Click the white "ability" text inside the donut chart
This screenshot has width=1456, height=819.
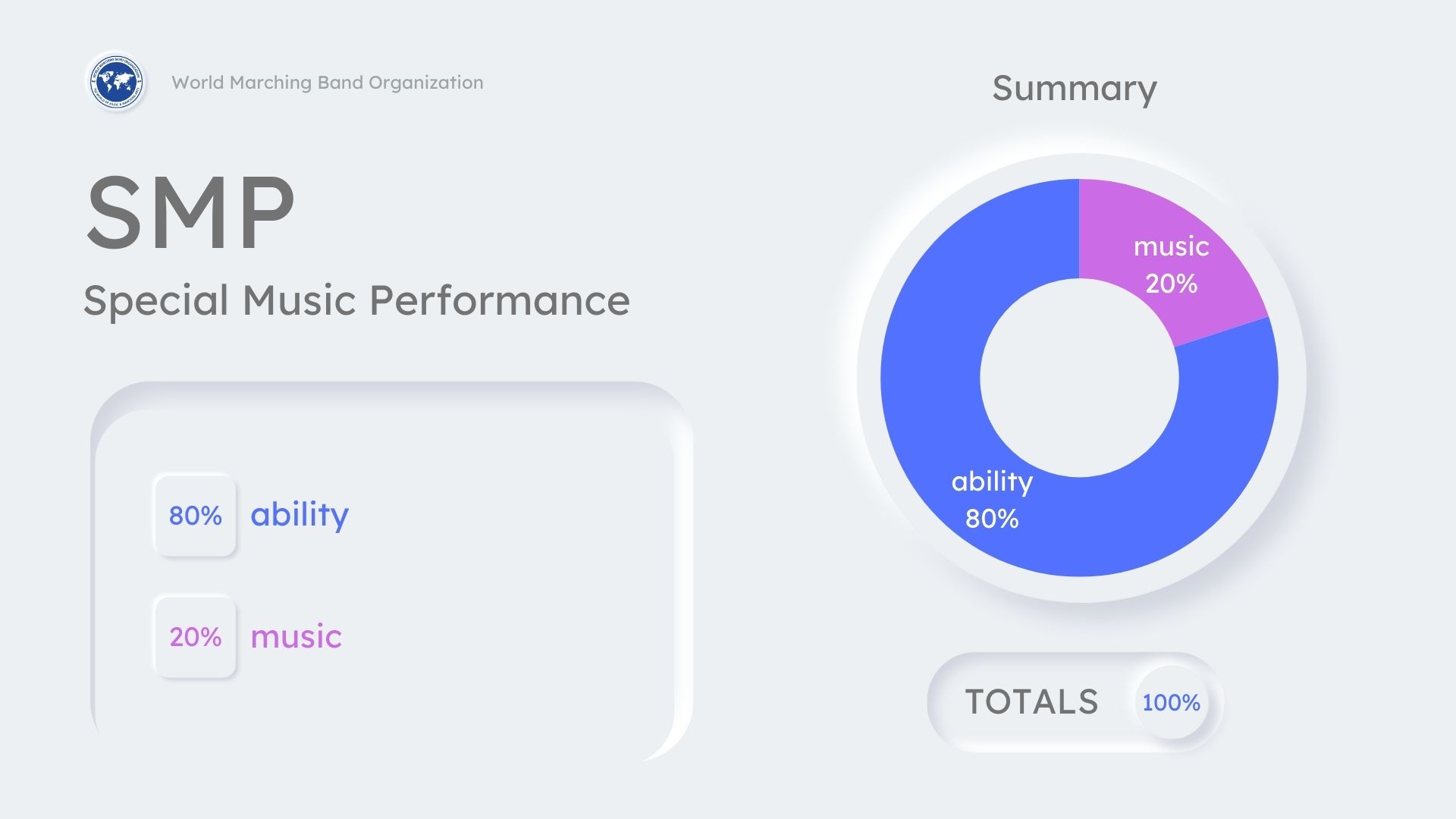[x=992, y=482]
